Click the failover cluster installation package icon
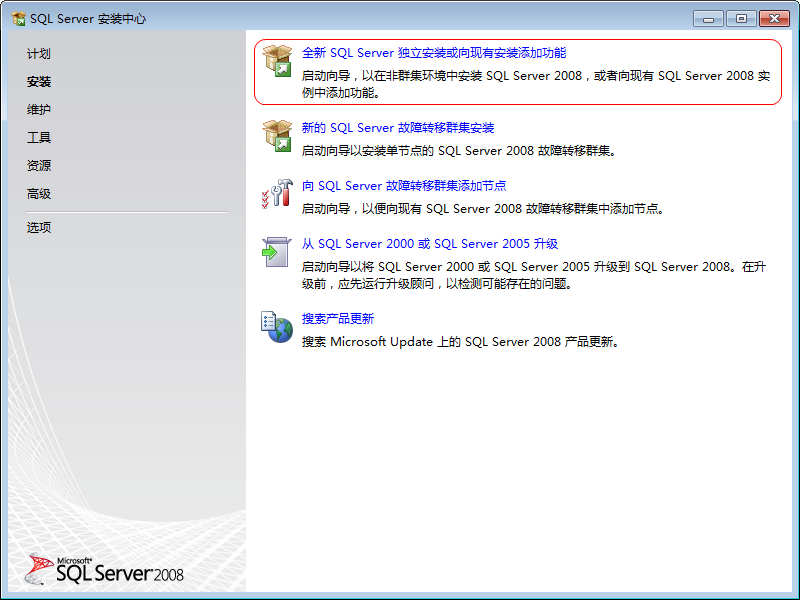Screen dimensions: 800x600 277,136
